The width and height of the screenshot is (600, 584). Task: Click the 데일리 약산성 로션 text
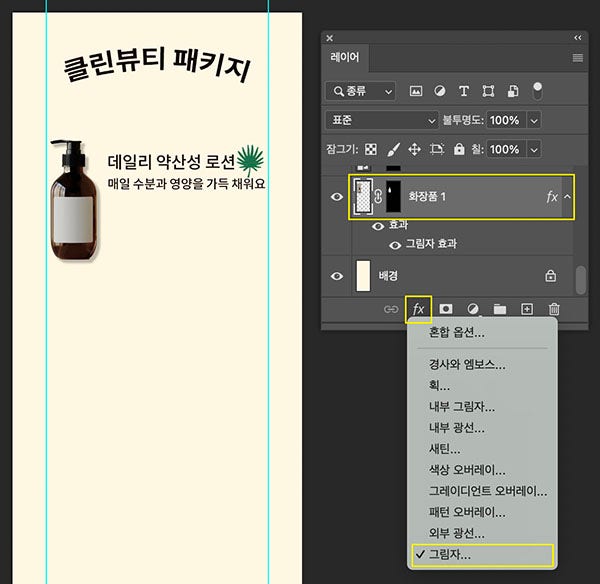click(171, 162)
